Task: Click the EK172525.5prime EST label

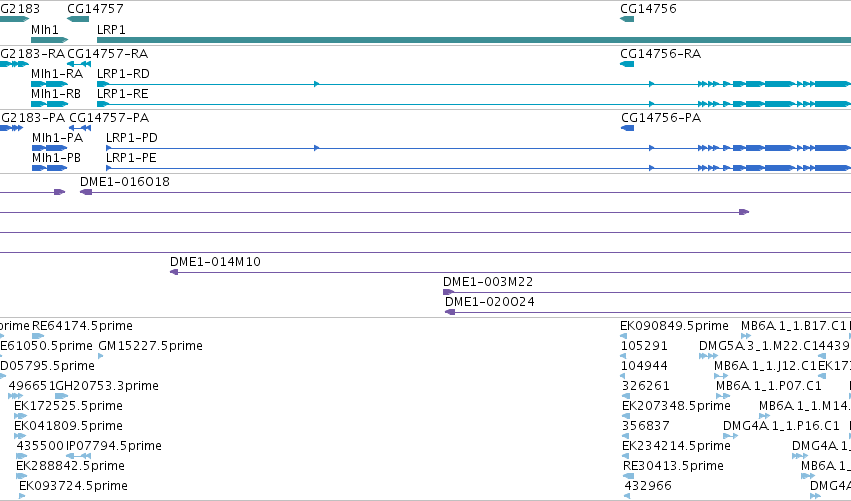Action: 68,406
